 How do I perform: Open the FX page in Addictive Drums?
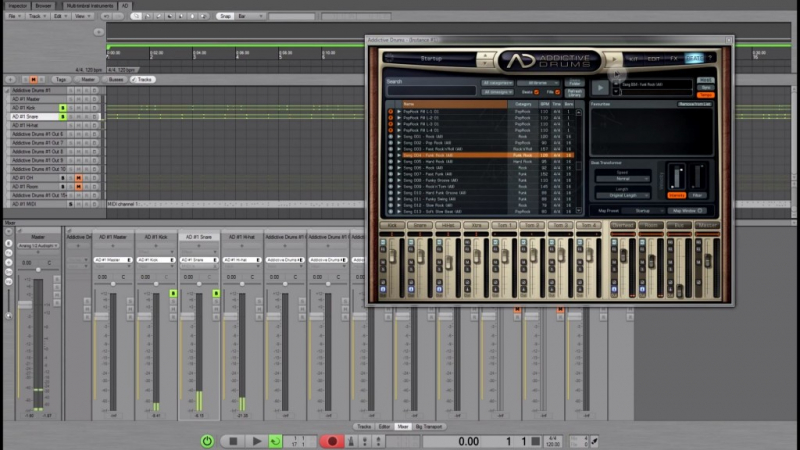click(x=673, y=59)
